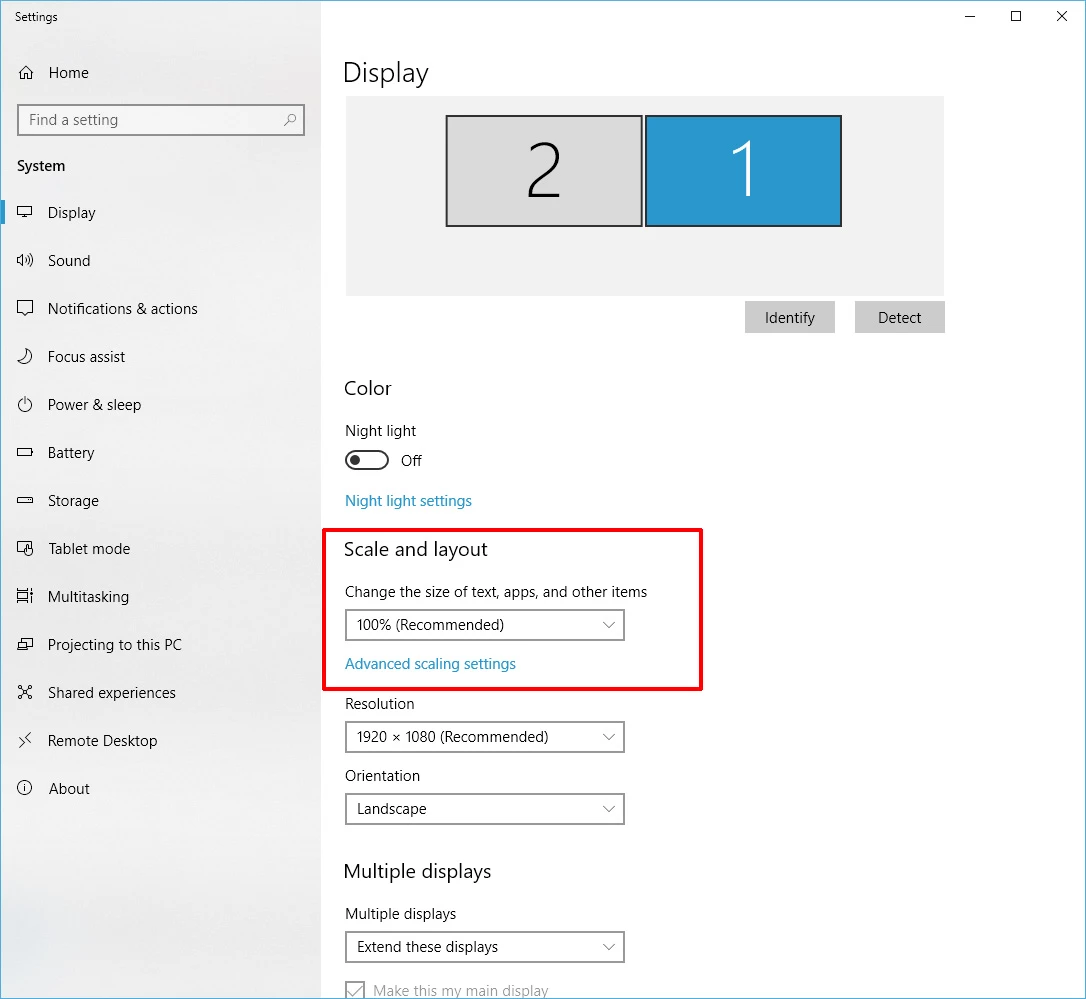
Task: Select monitor 1 in display layout
Action: (743, 170)
